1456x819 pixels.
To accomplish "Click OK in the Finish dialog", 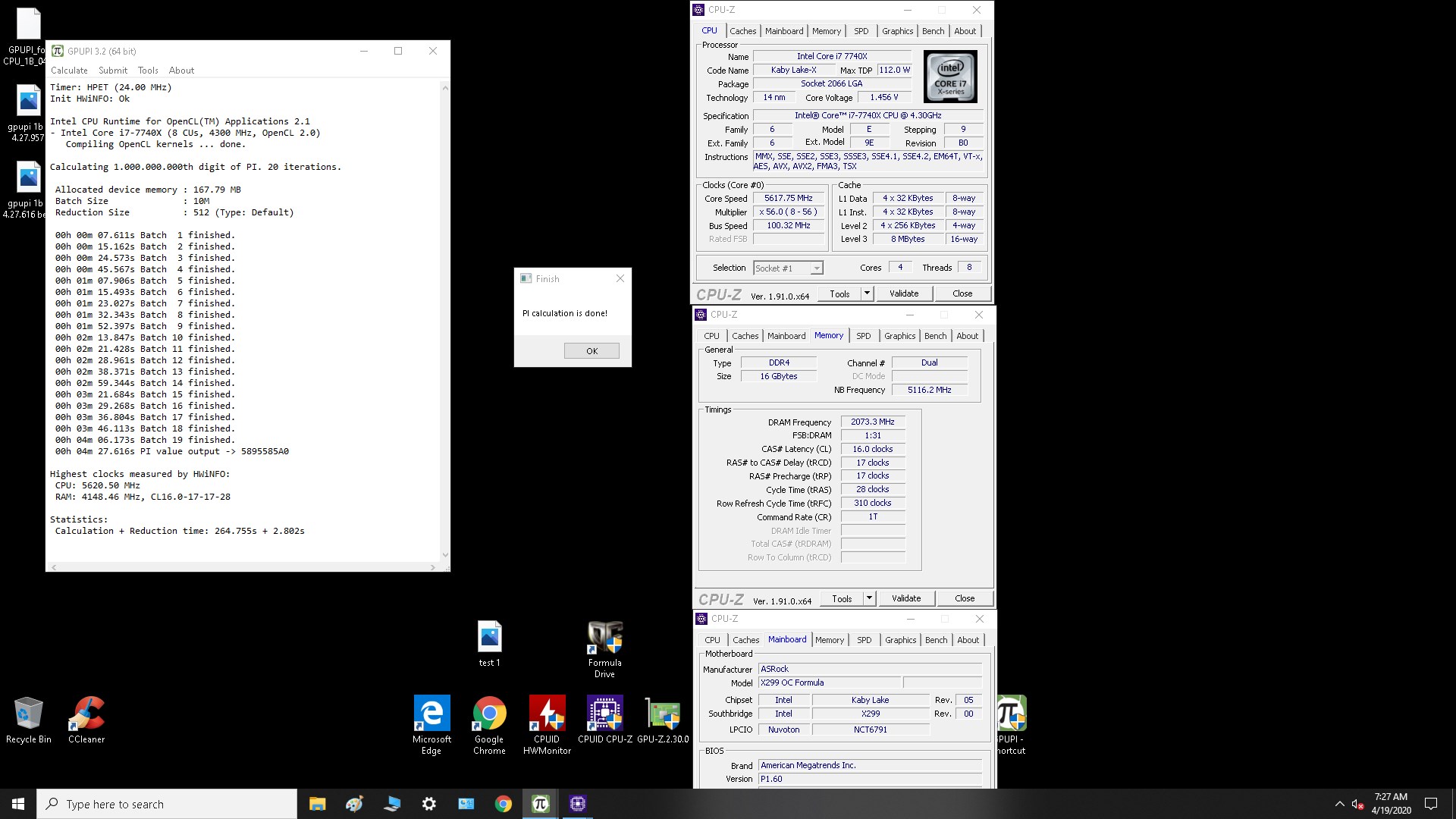I will pyautogui.click(x=591, y=351).
